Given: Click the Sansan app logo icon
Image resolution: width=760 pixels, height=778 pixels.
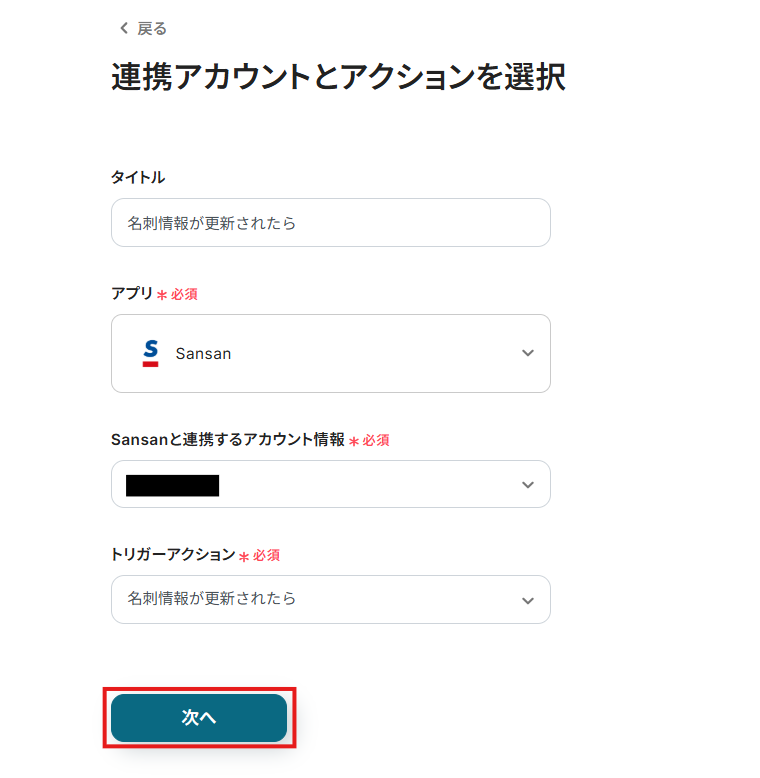Looking at the screenshot, I should (x=151, y=353).
